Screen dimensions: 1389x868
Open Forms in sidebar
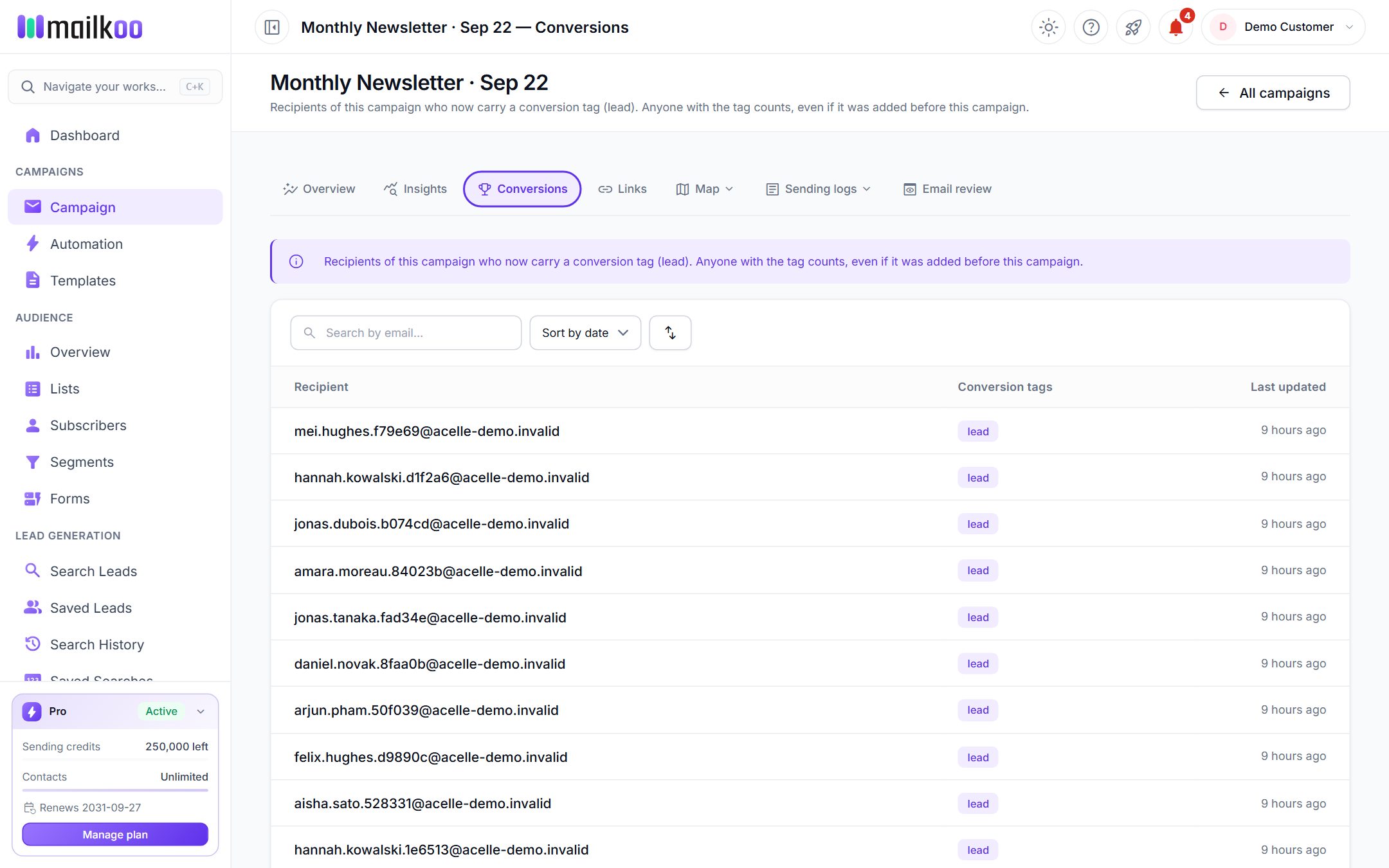(115, 498)
